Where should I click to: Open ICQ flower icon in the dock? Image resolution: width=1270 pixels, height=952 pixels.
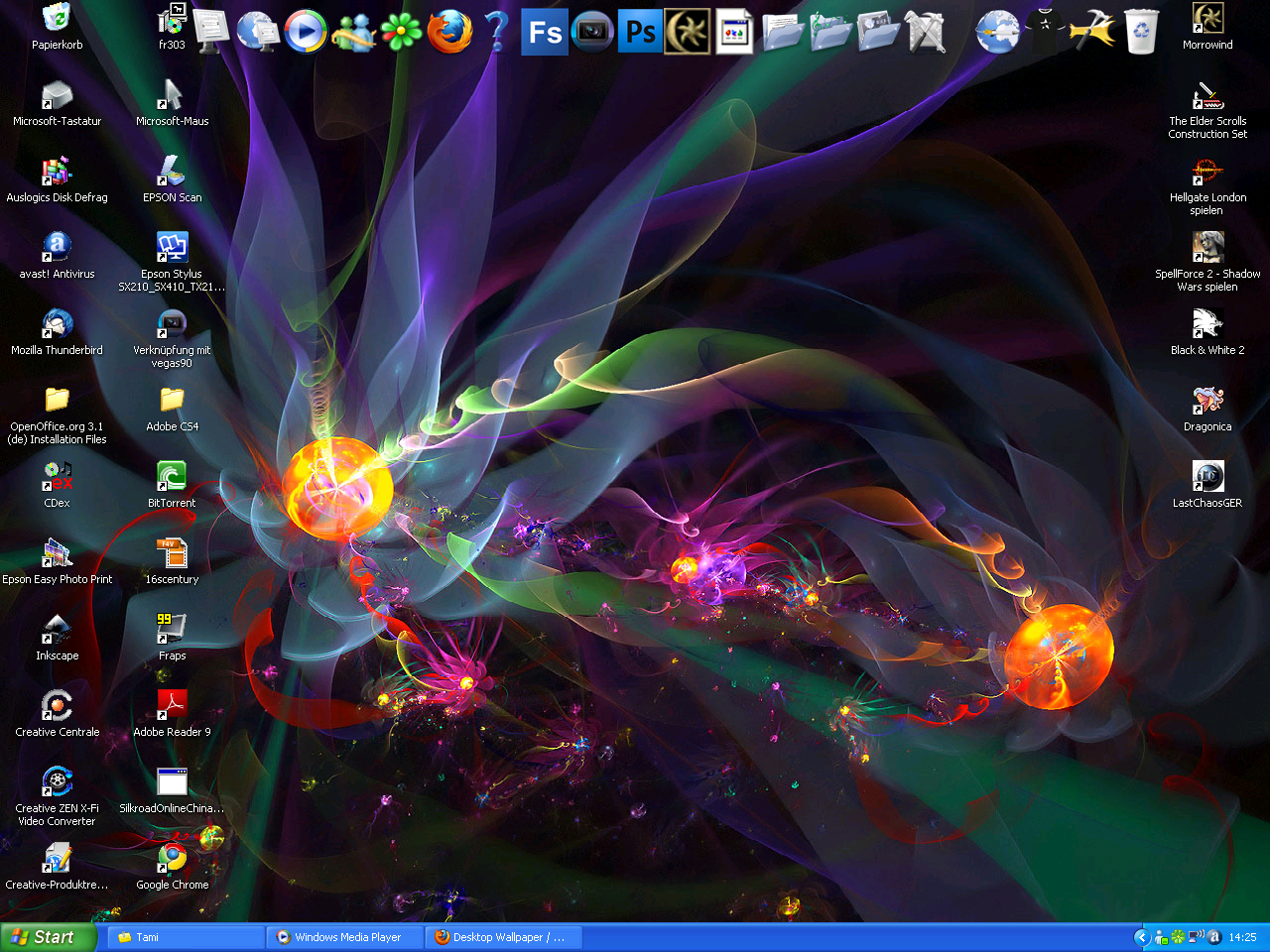point(401,32)
